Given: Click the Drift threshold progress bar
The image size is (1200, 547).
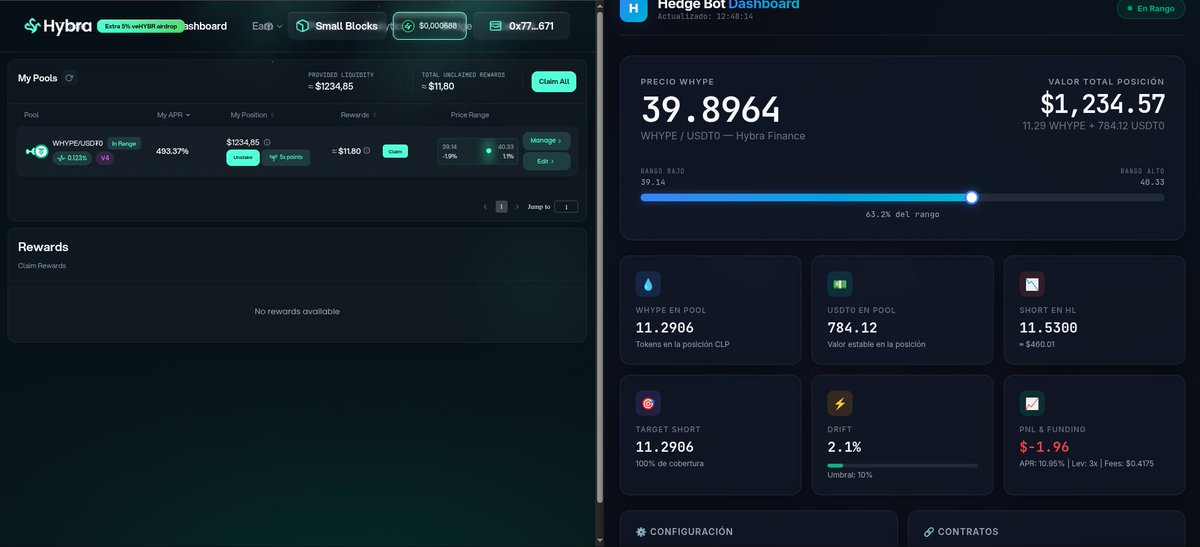Looking at the screenshot, I should coord(903,465).
